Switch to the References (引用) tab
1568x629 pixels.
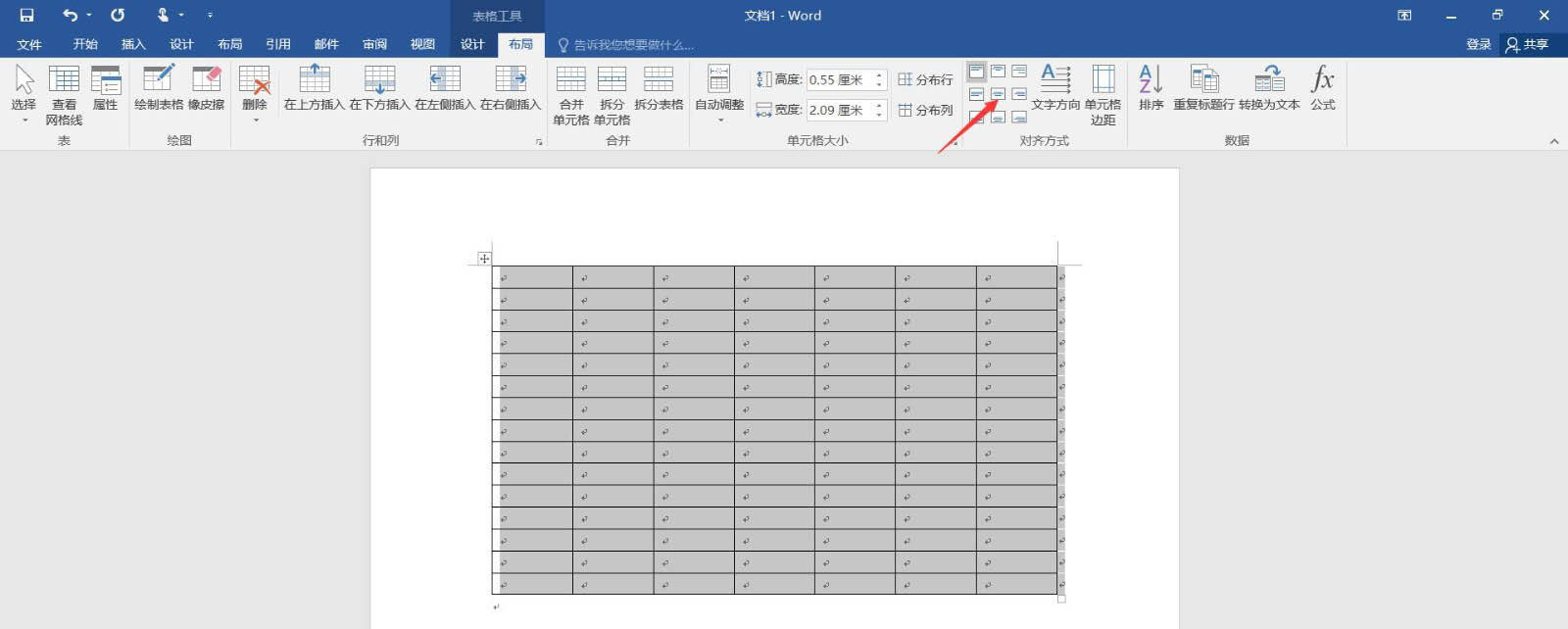[x=278, y=44]
